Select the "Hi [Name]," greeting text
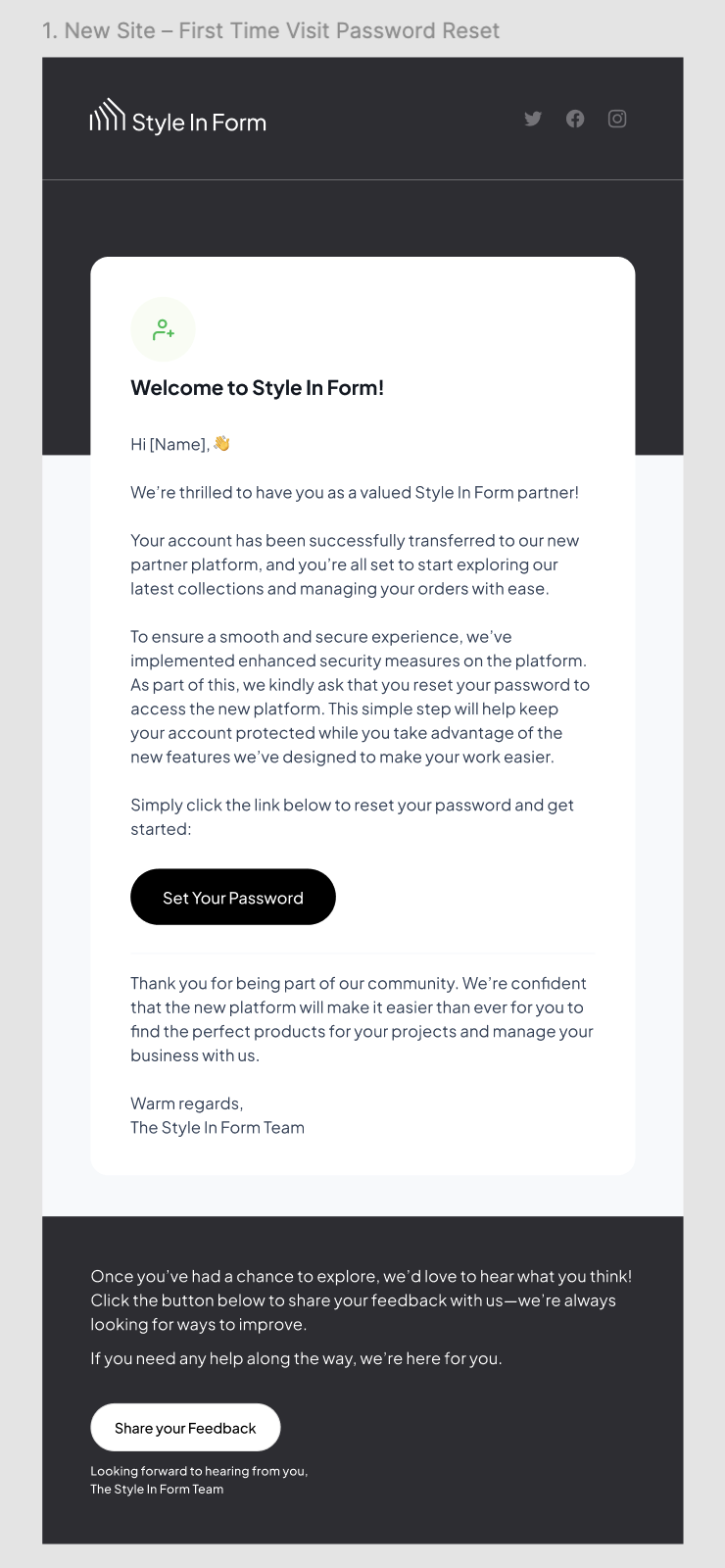This screenshot has width=725, height=1568. 169,444
